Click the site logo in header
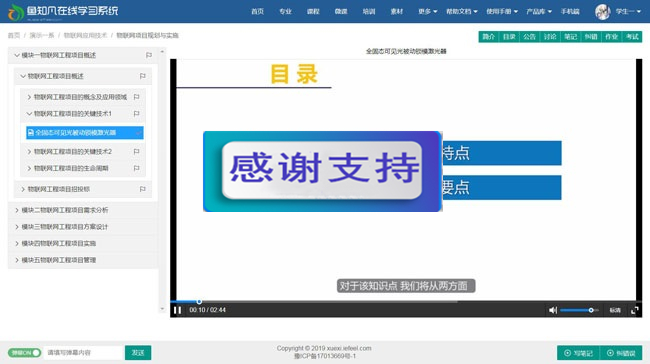650x364 pixels. click(63, 12)
